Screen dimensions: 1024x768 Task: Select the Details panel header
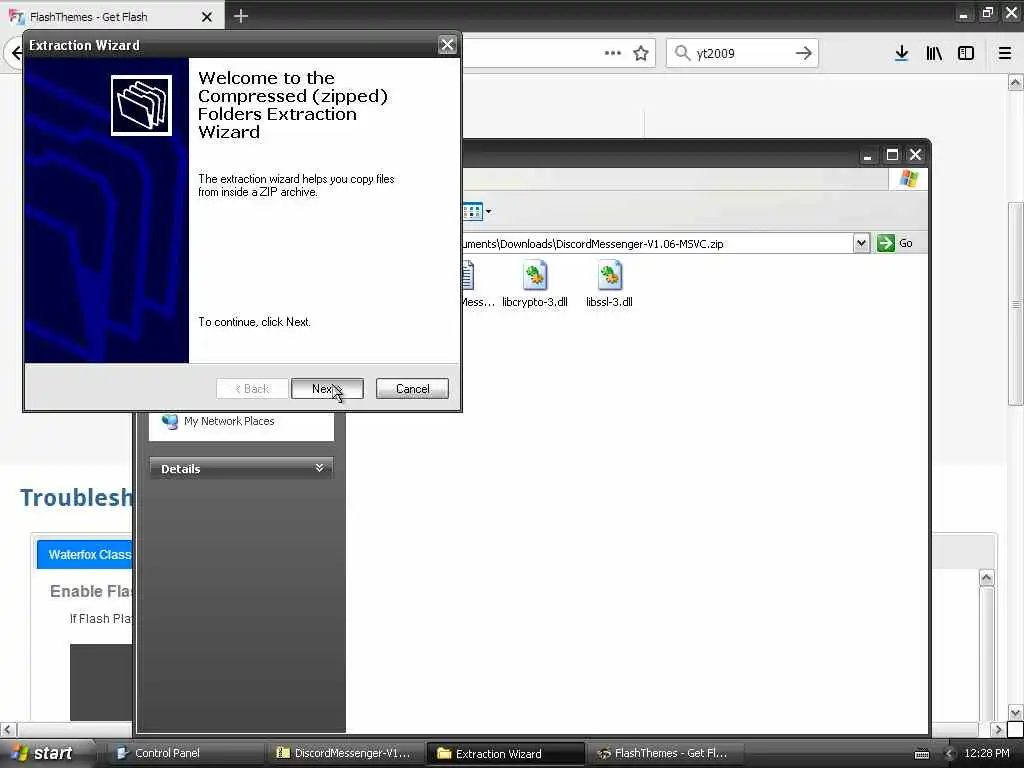(241, 468)
